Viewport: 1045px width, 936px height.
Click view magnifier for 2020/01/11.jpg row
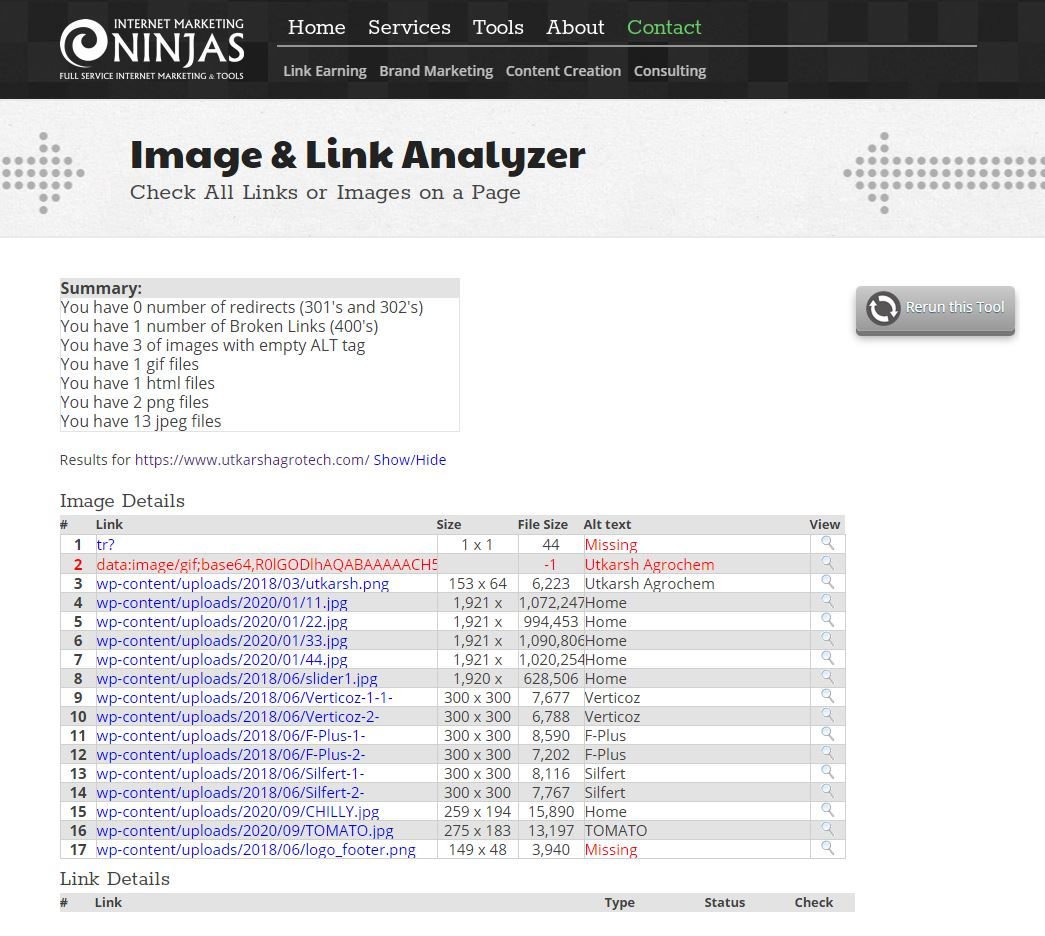[x=827, y=601]
